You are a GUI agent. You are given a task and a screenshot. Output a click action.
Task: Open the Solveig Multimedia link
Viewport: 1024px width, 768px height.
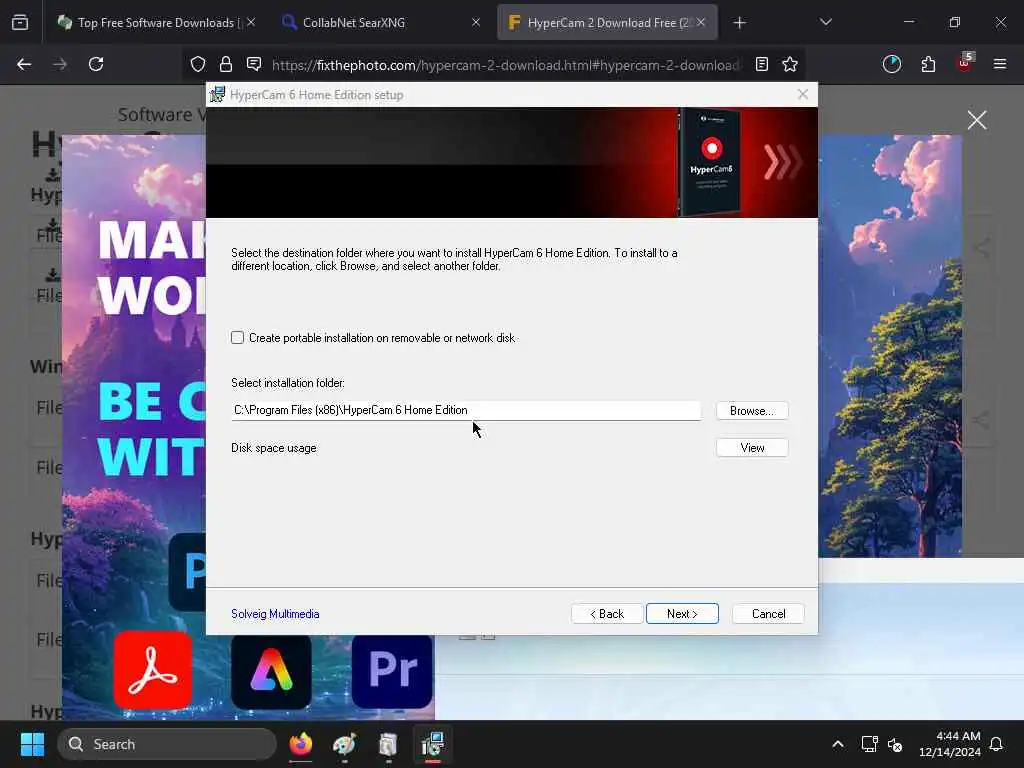click(275, 614)
